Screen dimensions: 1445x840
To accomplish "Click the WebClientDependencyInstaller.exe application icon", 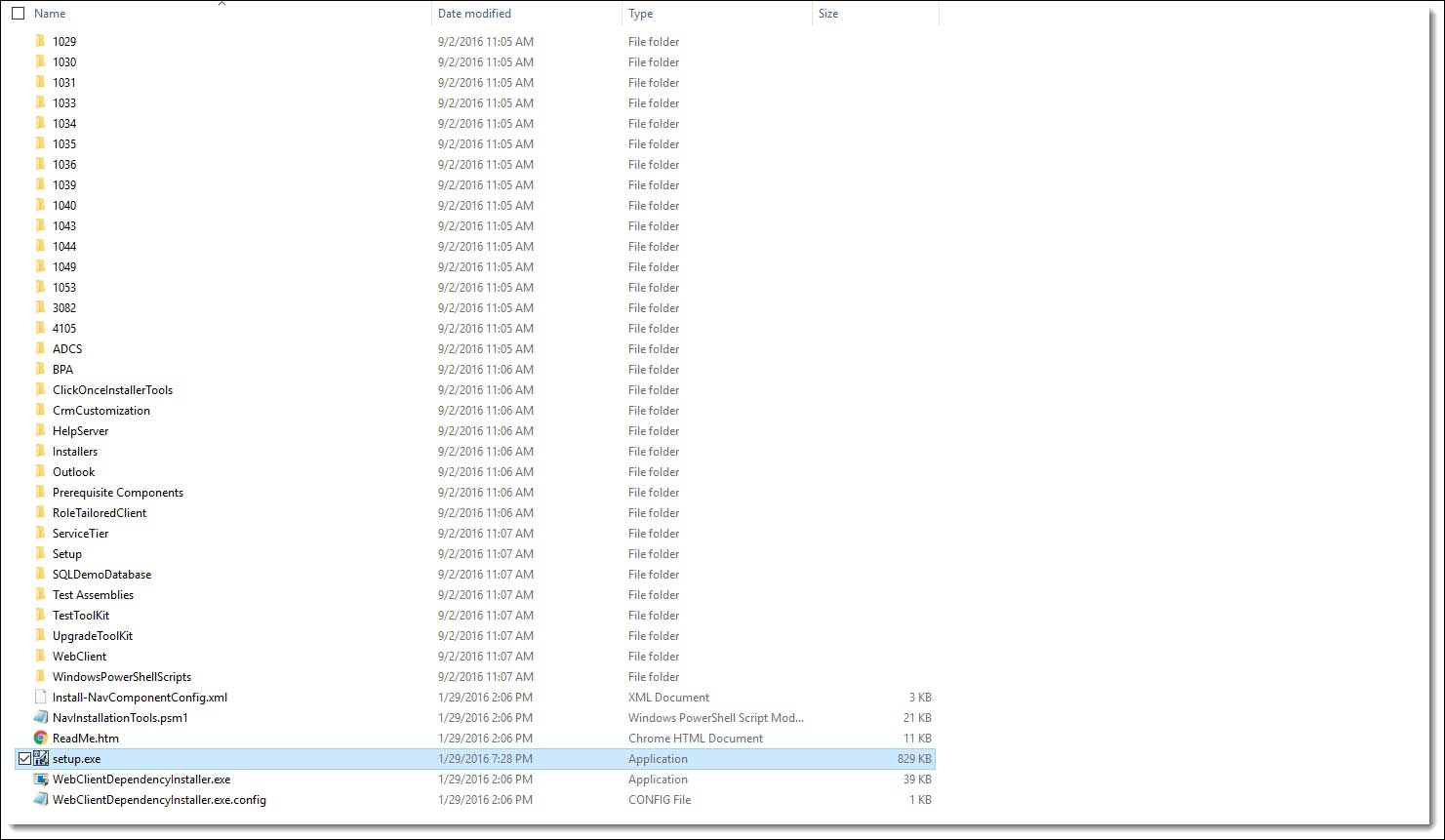I will [40, 779].
